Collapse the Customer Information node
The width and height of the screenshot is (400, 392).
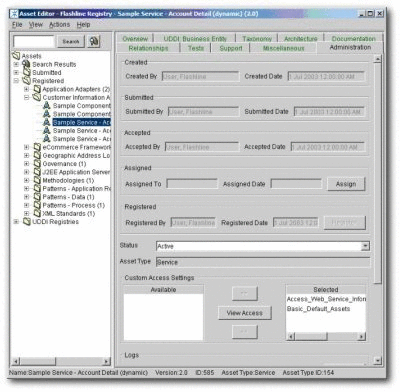click(26, 97)
